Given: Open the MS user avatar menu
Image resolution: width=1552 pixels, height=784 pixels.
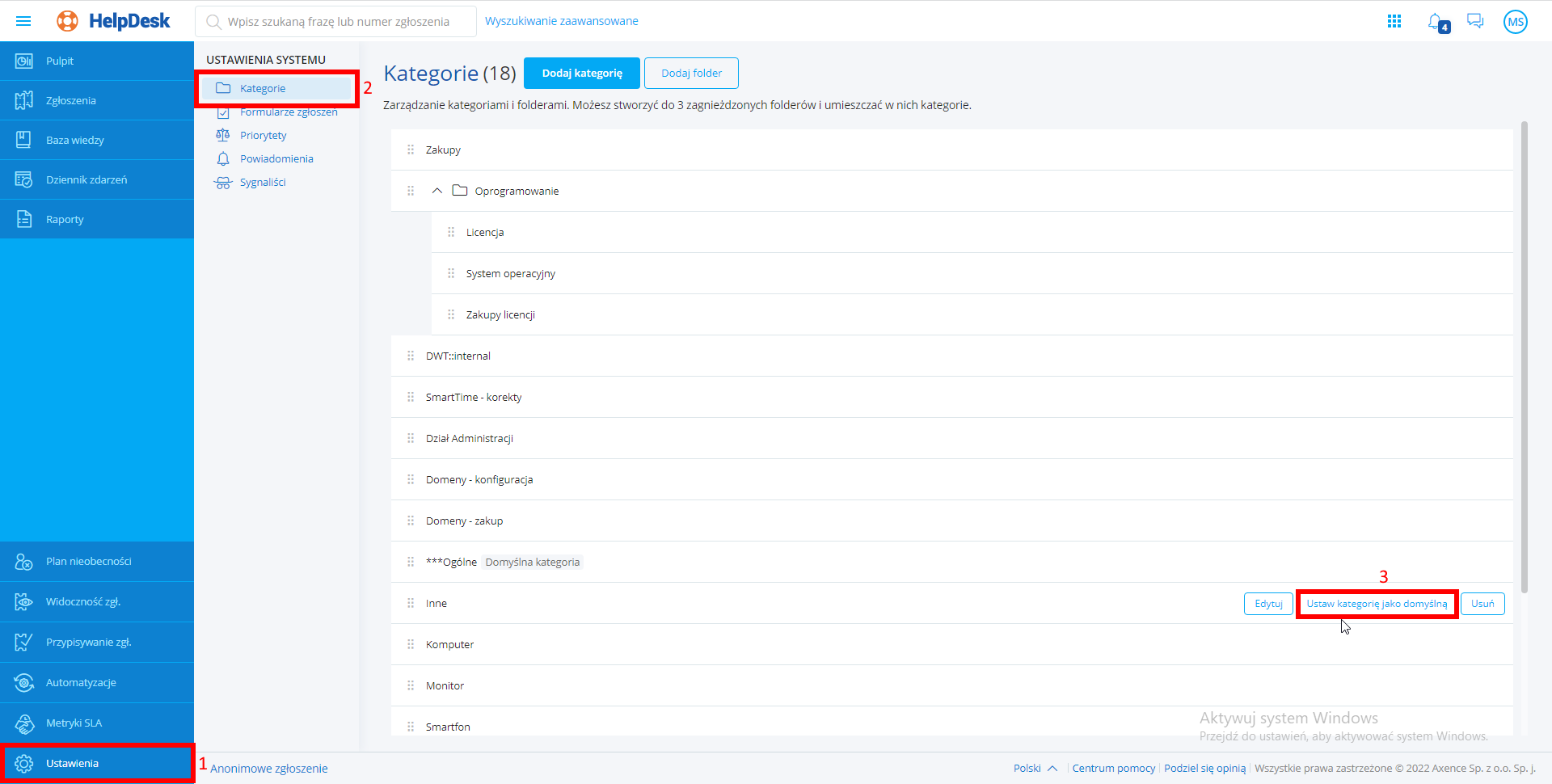Looking at the screenshot, I should [1515, 22].
